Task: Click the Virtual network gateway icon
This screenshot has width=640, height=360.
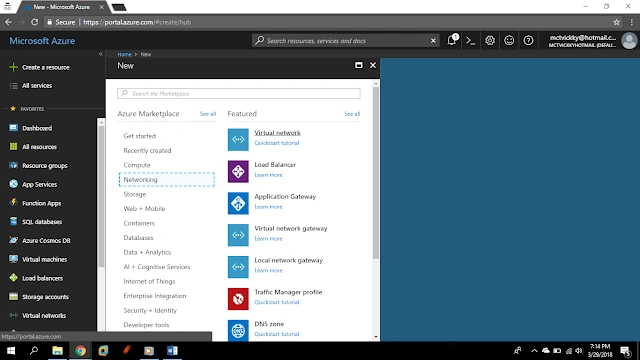Action: click(x=238, y=235)
